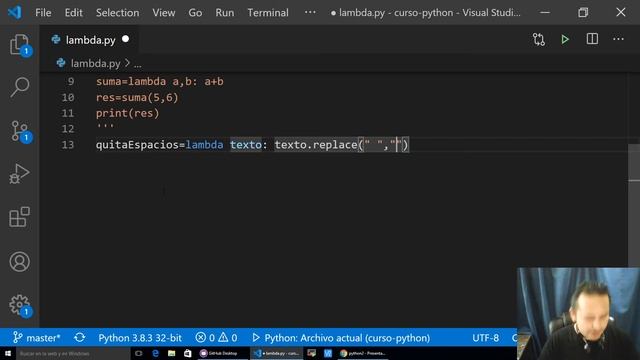This screenshot has width=640, height=360.
Task: Open the editor More Actions ellipsis
Action: 618,39
